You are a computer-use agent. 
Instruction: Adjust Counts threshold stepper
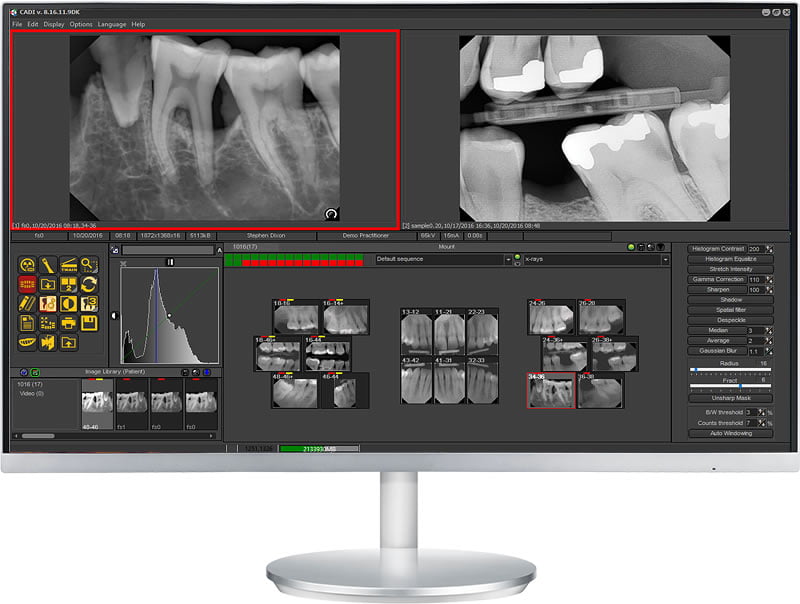(762, 423)
